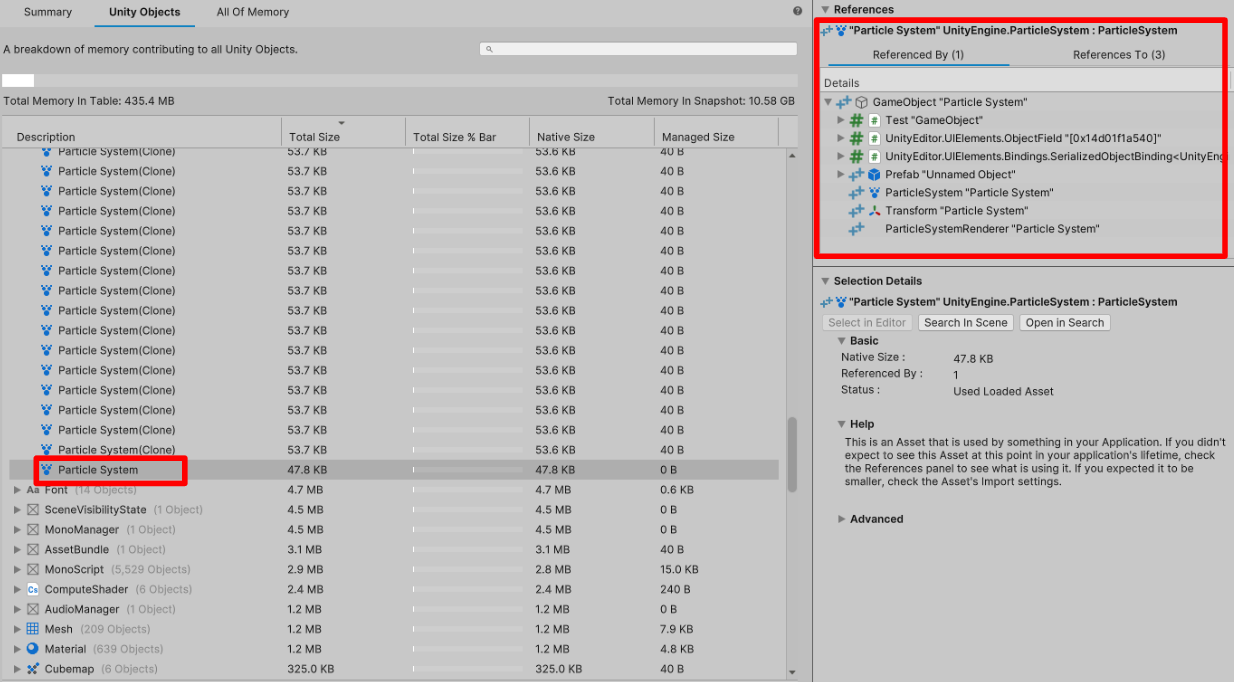Expand the MonoScript group

(17, 570)
